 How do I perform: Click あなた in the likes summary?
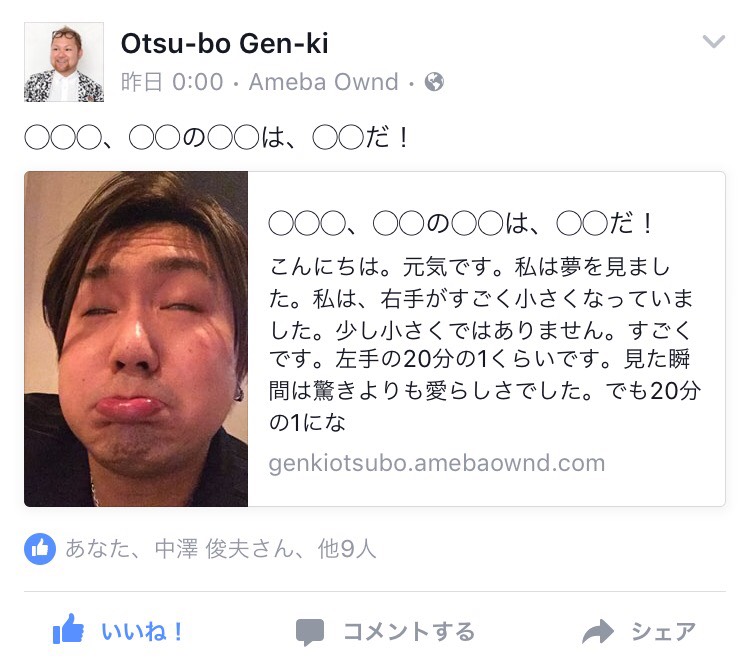coord(98,549)
